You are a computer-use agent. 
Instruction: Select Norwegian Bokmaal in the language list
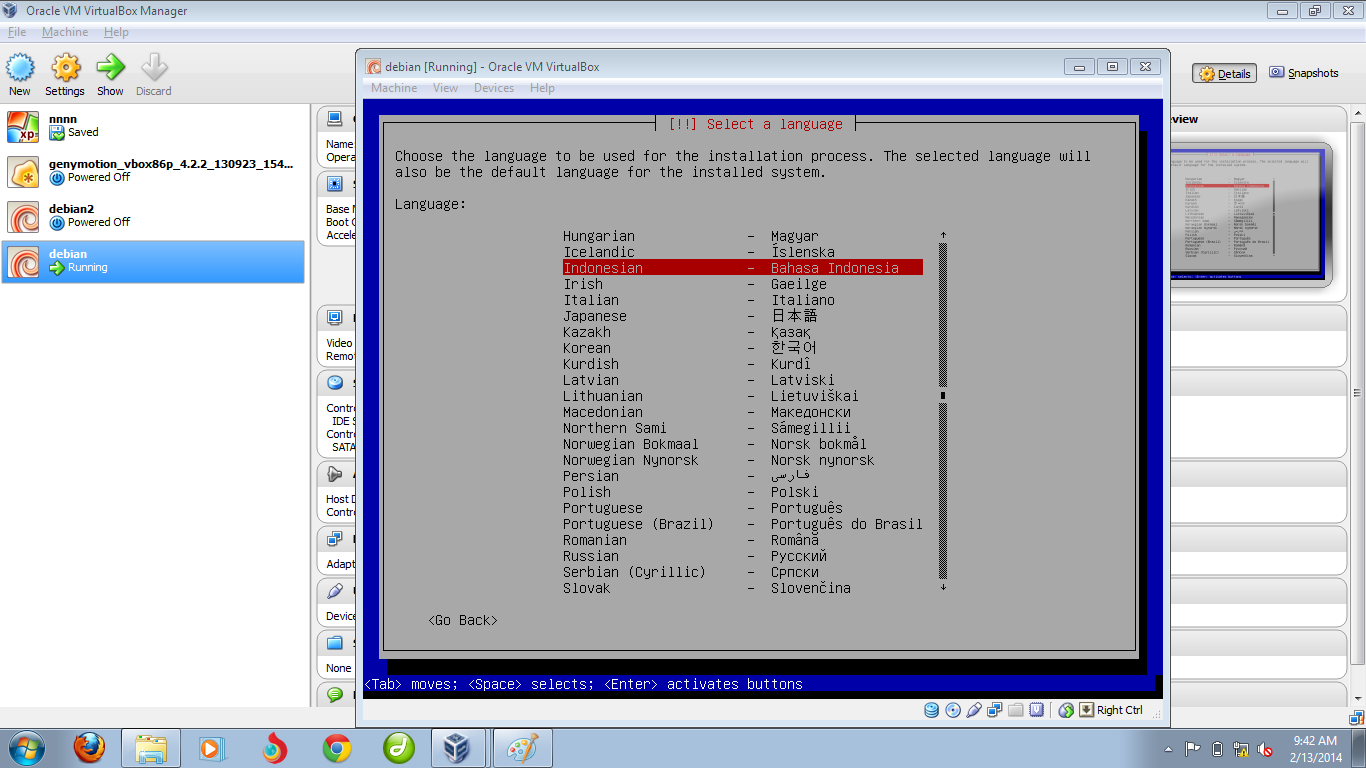742,444
